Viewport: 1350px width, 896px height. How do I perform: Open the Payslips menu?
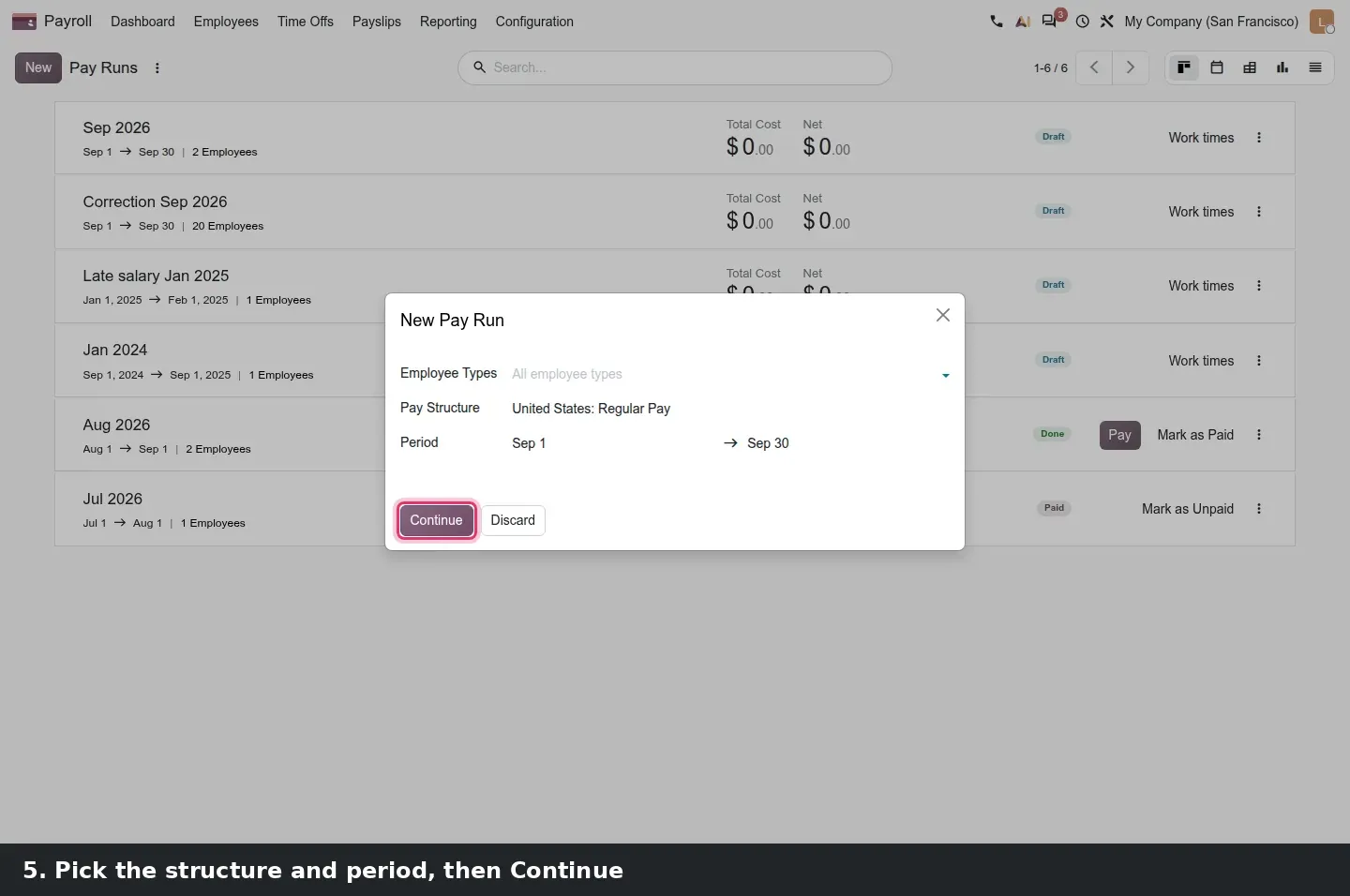[x=377, y=22]
